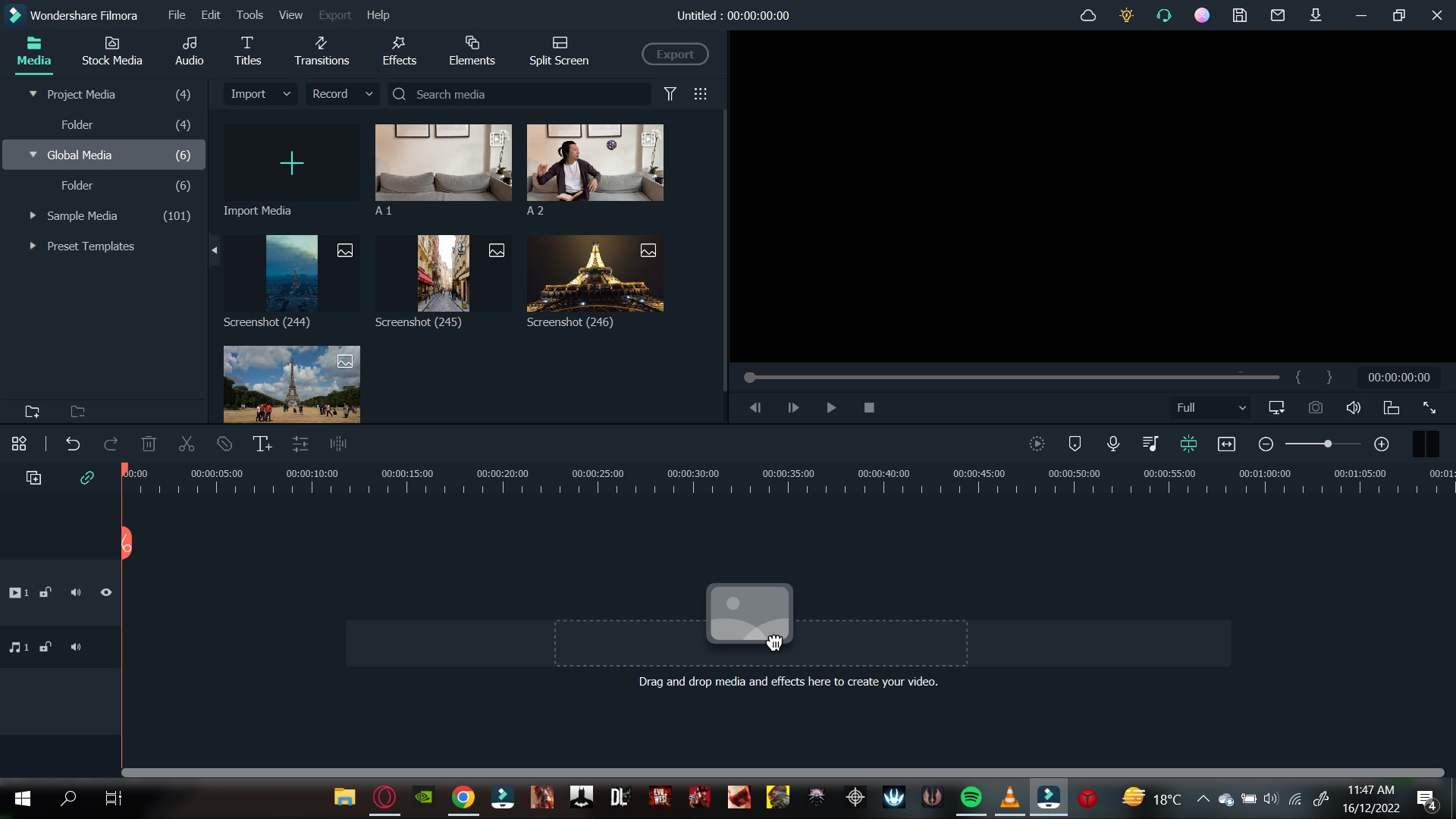Toggle mute on Video Track 1
Screen dimensions: 1456x819
tap(76, 591)
